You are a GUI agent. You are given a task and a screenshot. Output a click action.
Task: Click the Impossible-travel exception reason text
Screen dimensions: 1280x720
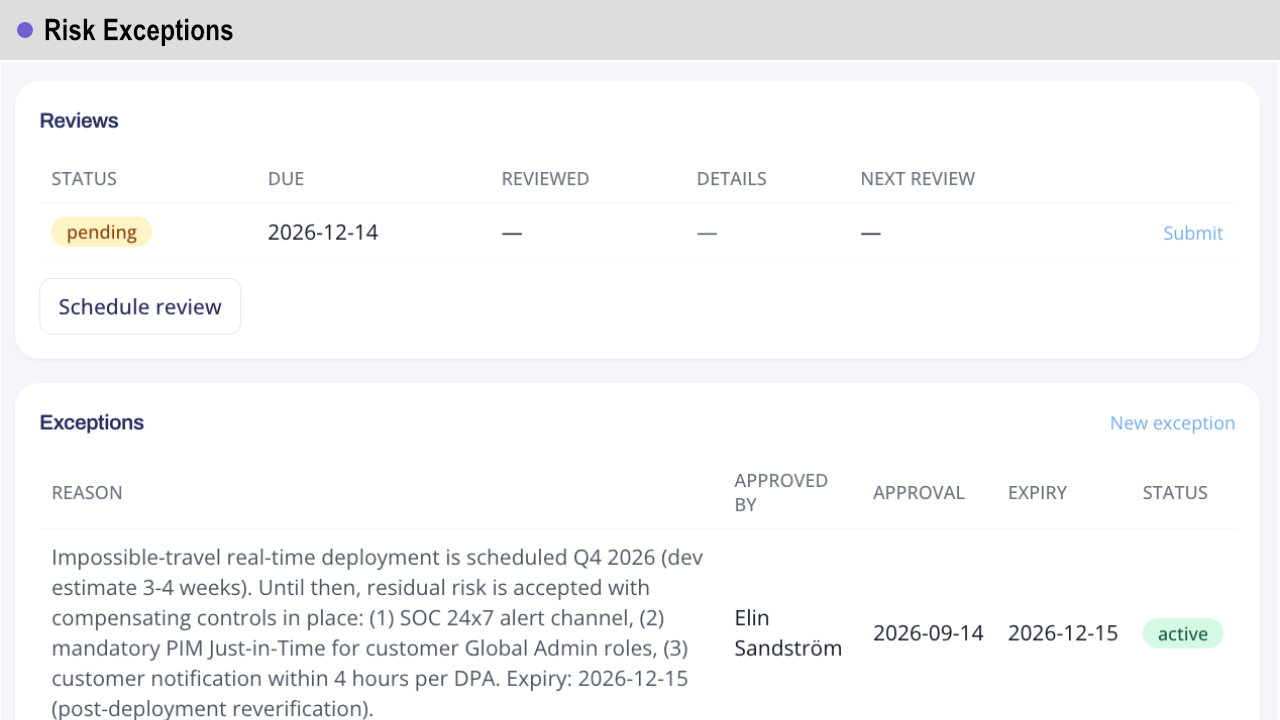378,633
